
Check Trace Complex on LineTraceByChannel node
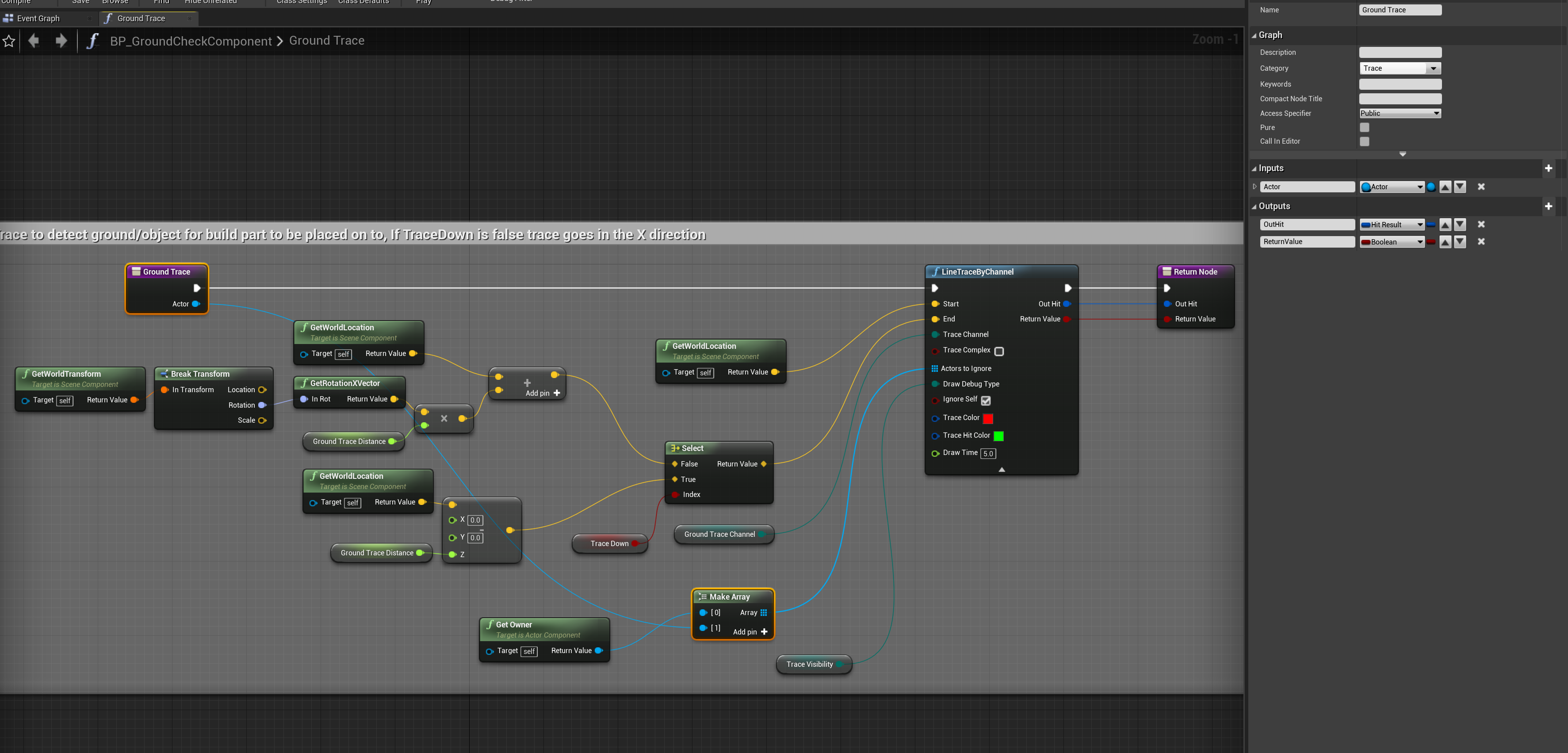pos(999,351)
